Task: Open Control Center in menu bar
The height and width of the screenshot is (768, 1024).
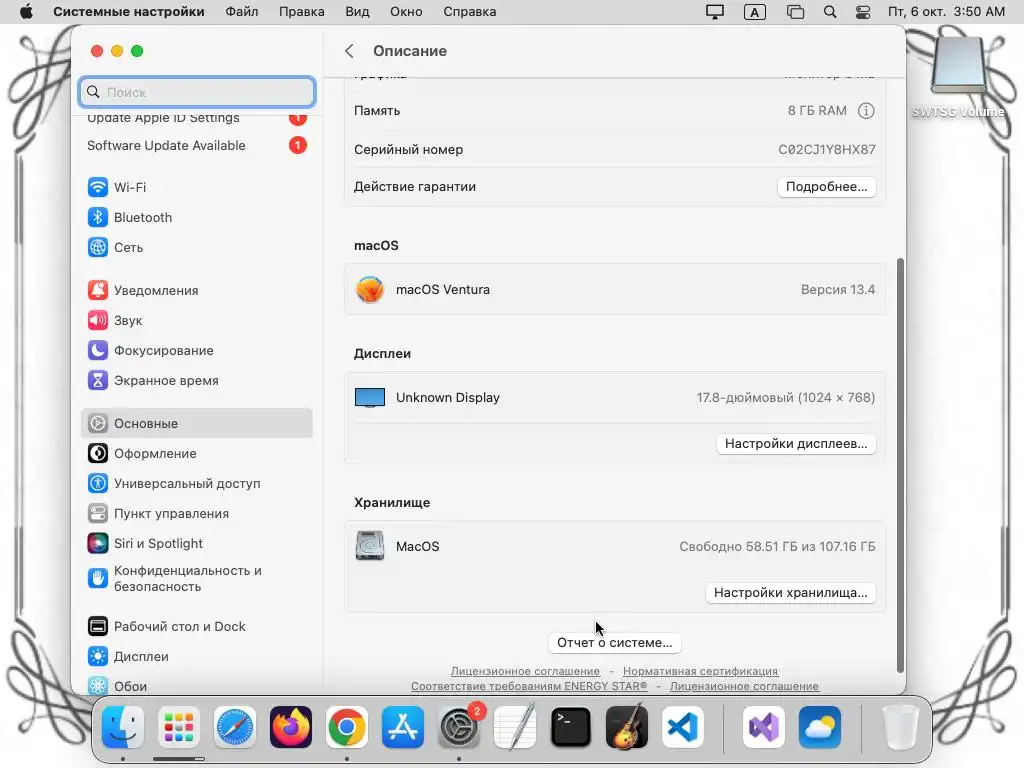Action: (863, 12)
